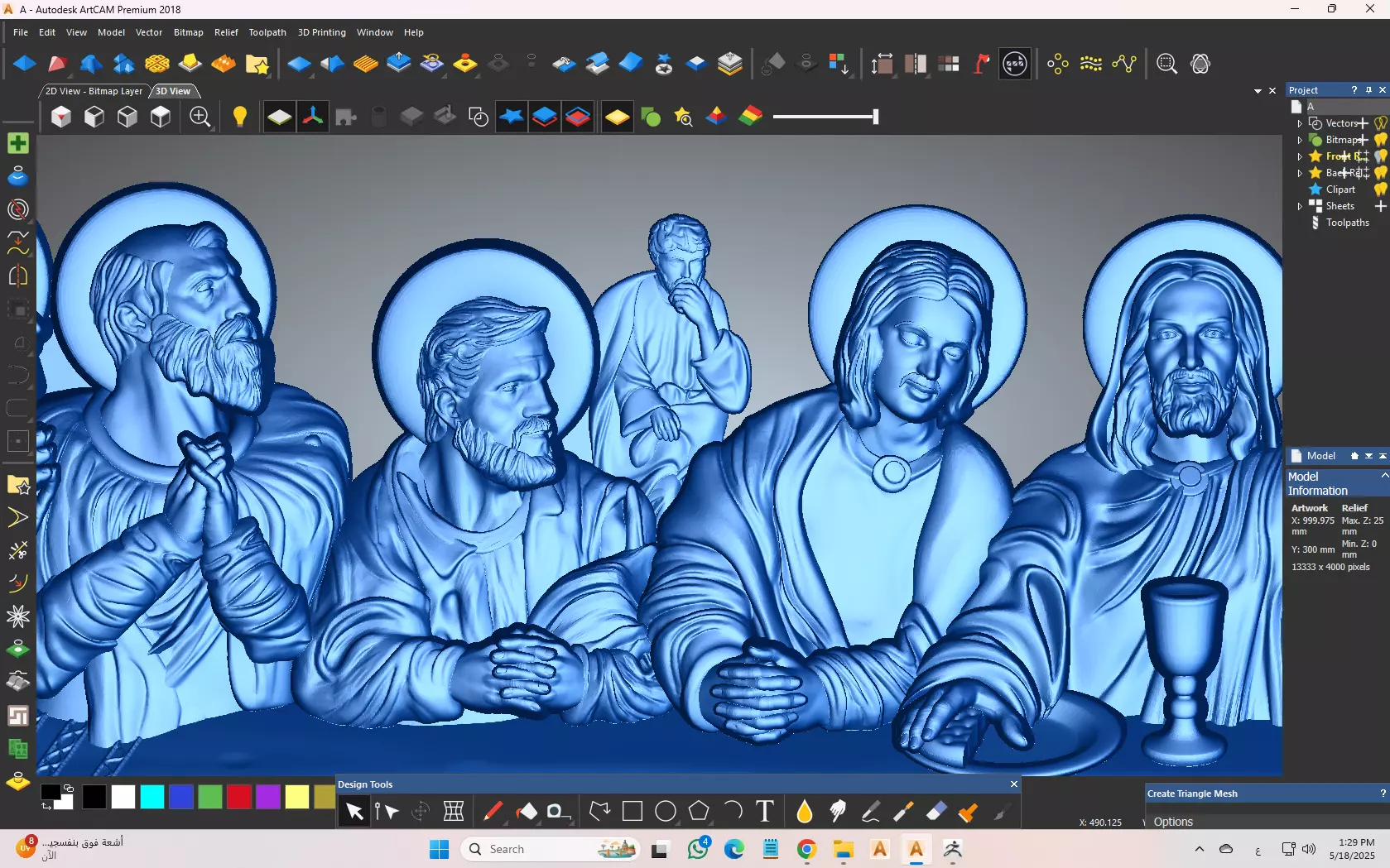Viewport: 1390px width, 868px height.
Task: Open Google Chrome from the taskbar
Action: [x=806, y=849]
